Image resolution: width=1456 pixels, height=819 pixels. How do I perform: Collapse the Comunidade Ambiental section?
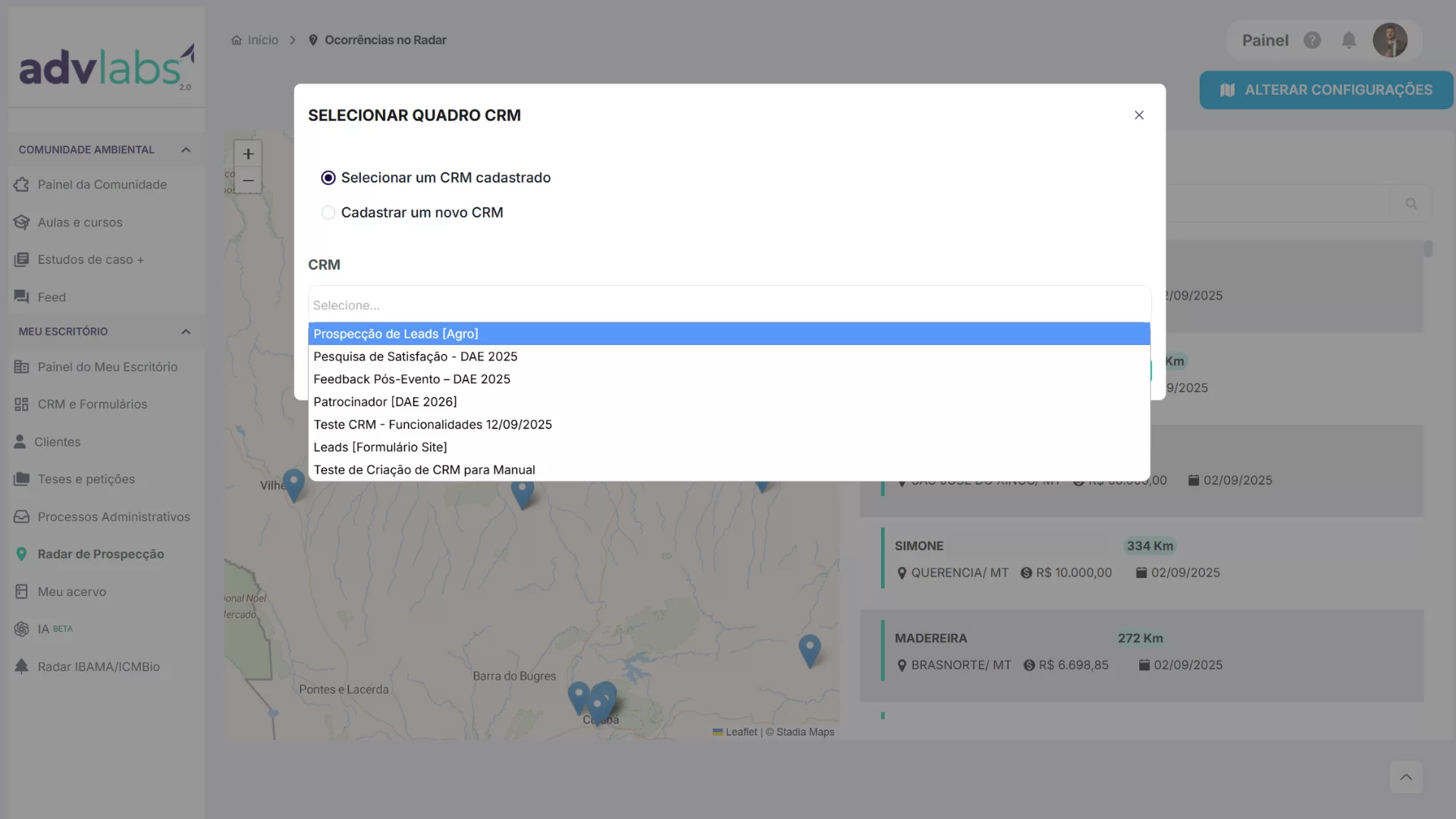click(x=186, y=149)
